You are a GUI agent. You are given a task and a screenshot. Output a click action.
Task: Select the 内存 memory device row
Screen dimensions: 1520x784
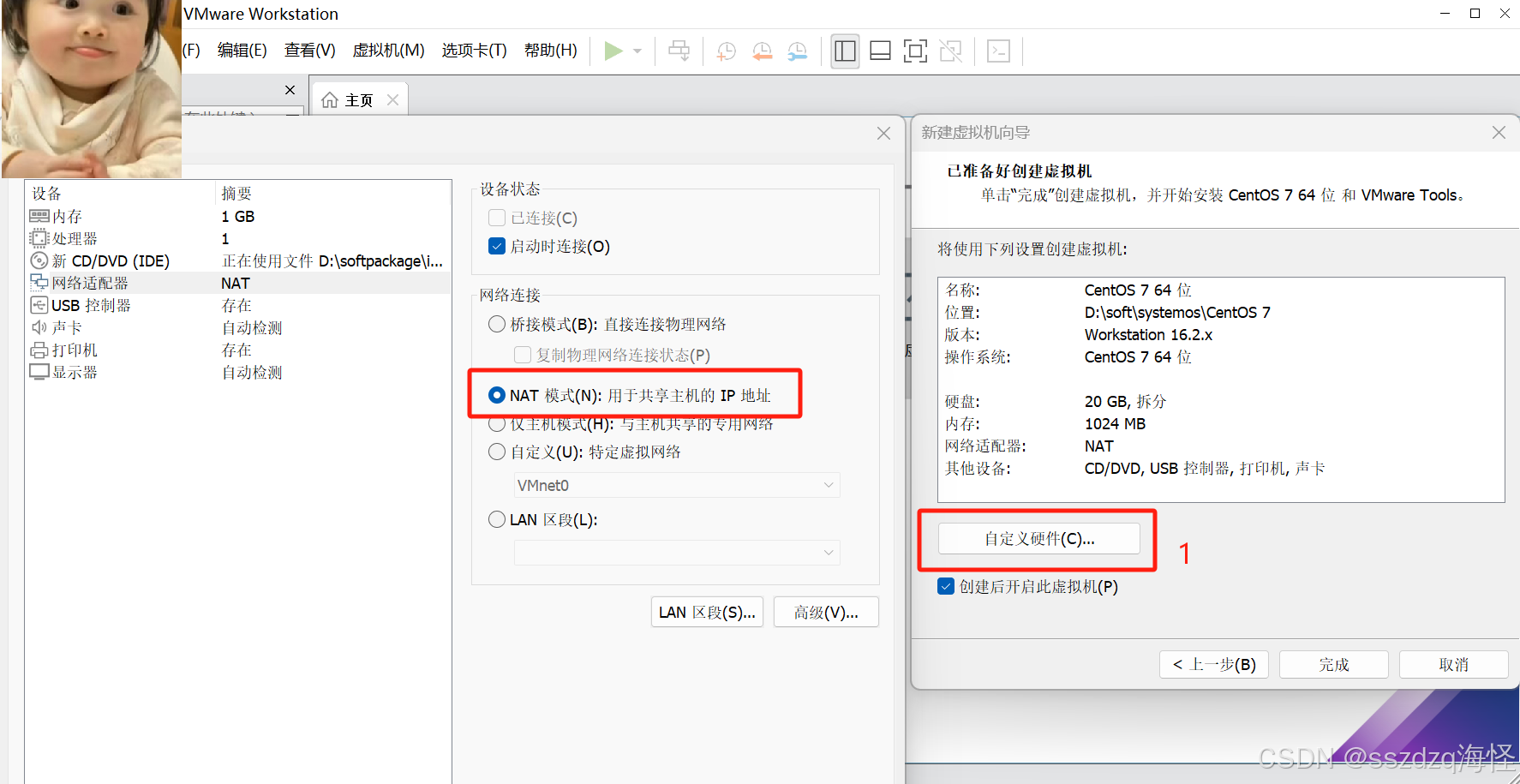click(238, 217)
